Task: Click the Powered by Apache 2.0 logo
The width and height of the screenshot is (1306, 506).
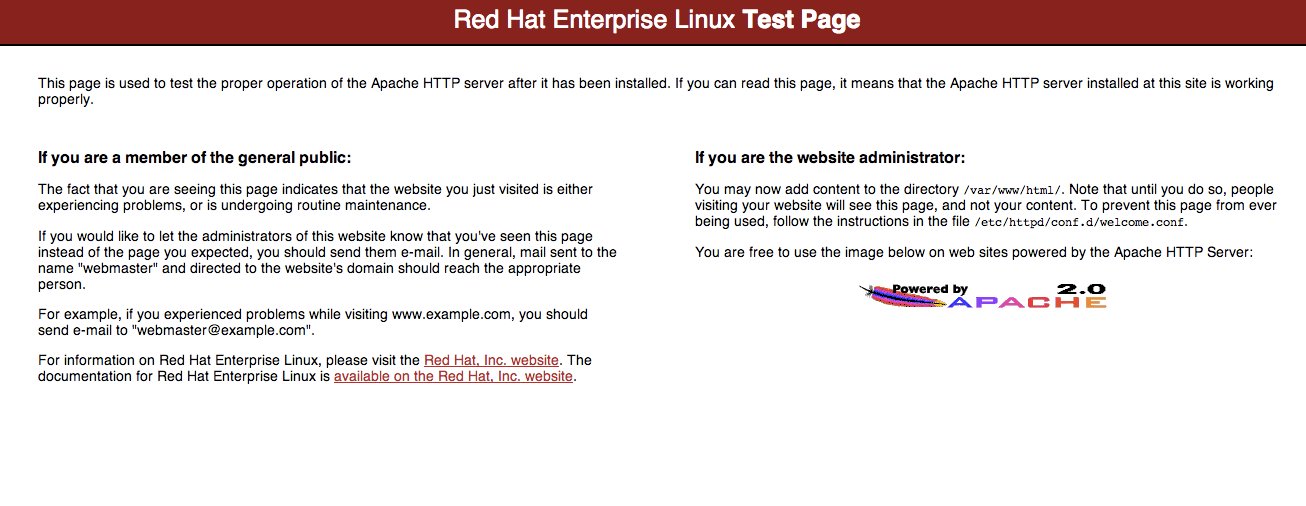Action: tap(982, 295)
